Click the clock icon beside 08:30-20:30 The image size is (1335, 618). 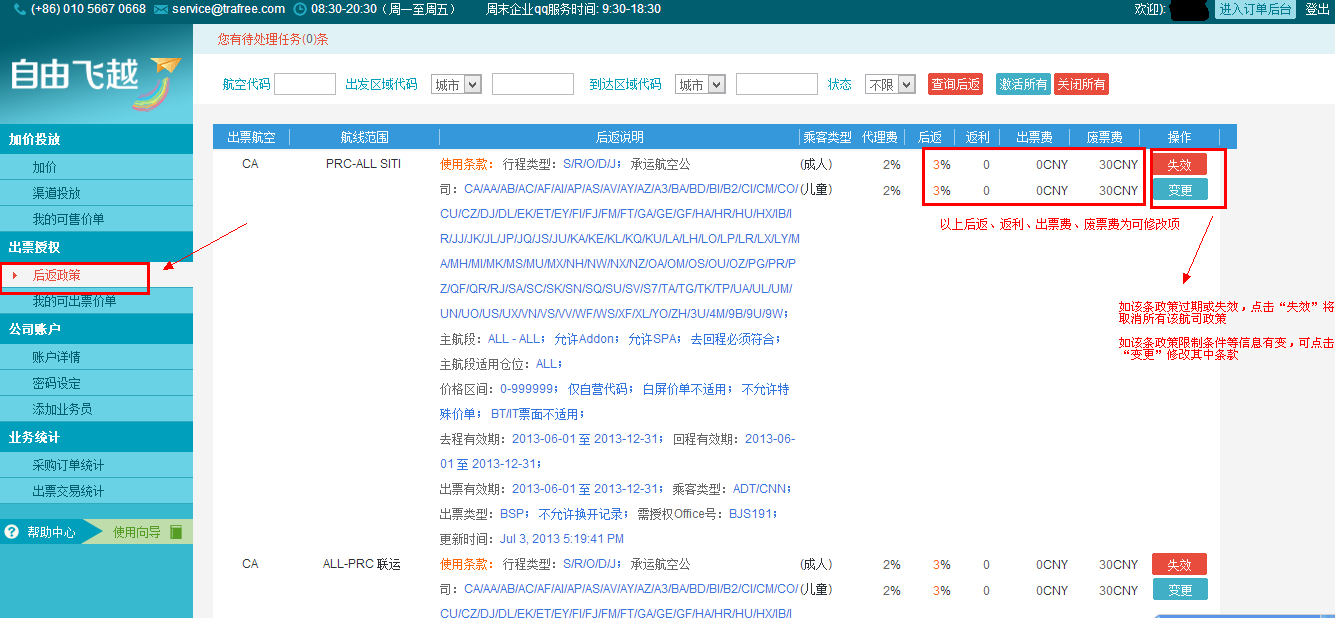click(x=300, y=9)
